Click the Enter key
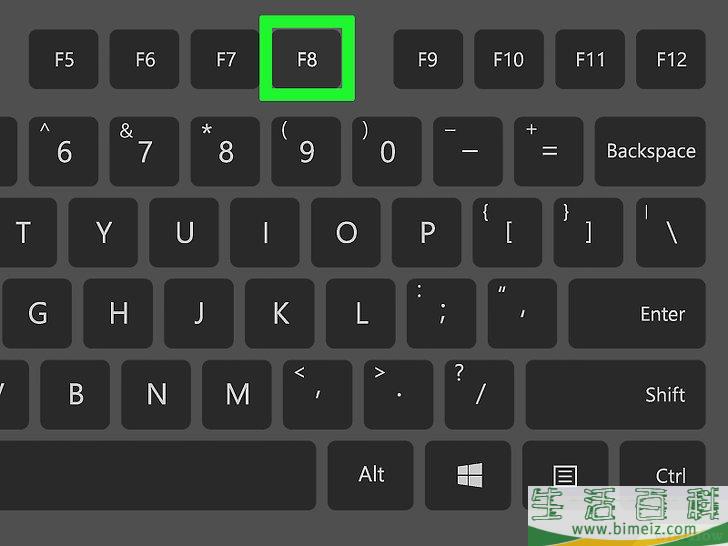 [x=637, y=313]
